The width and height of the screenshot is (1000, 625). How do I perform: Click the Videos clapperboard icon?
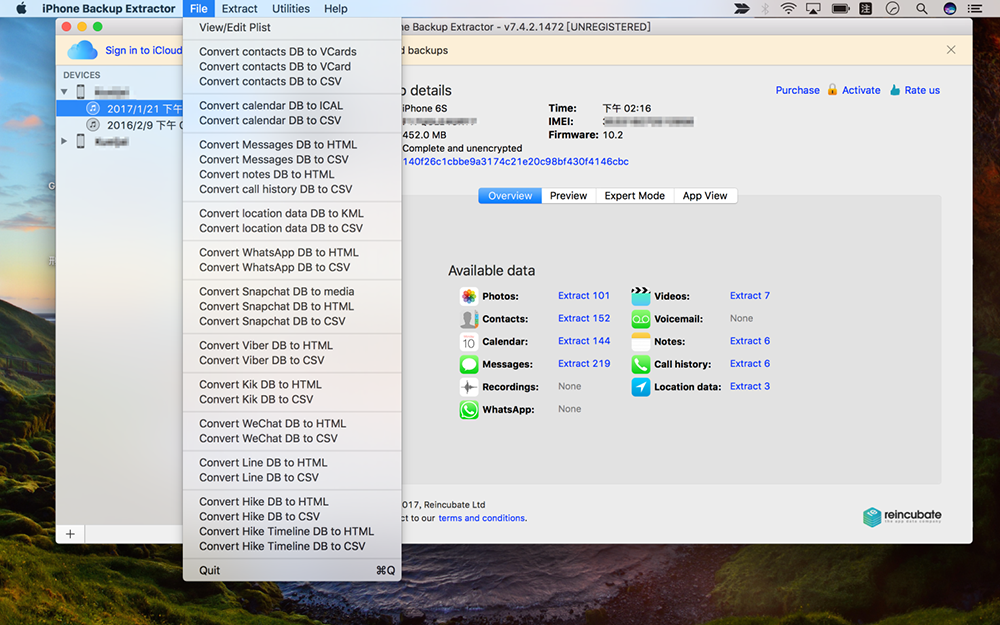tap(640, 296)
